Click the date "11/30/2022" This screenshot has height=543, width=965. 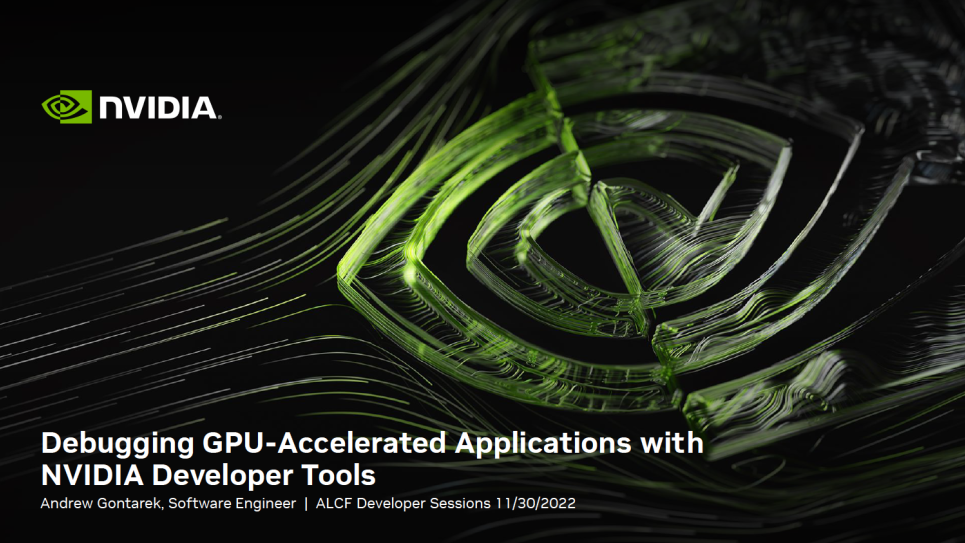click(535, 503)
